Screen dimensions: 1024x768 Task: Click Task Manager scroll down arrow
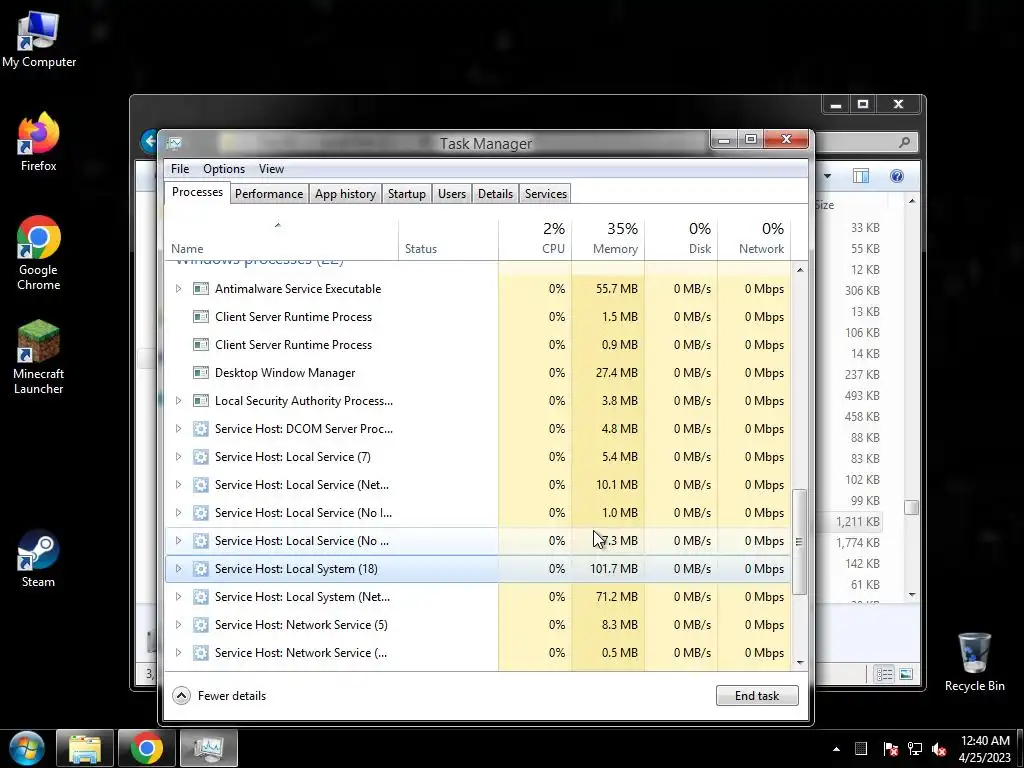(800, 662)
